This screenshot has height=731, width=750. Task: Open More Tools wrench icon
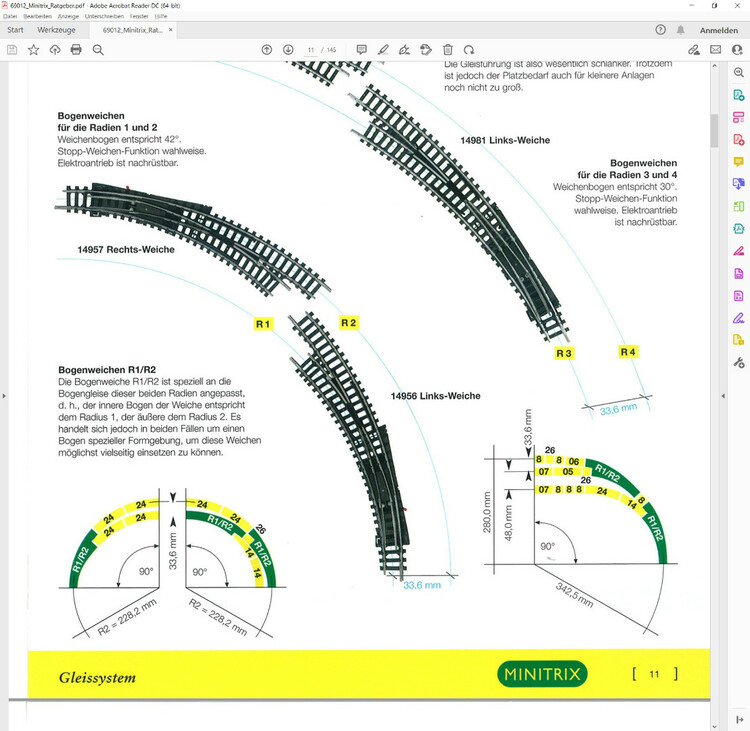pyautogui.click(x=739, y=362)
